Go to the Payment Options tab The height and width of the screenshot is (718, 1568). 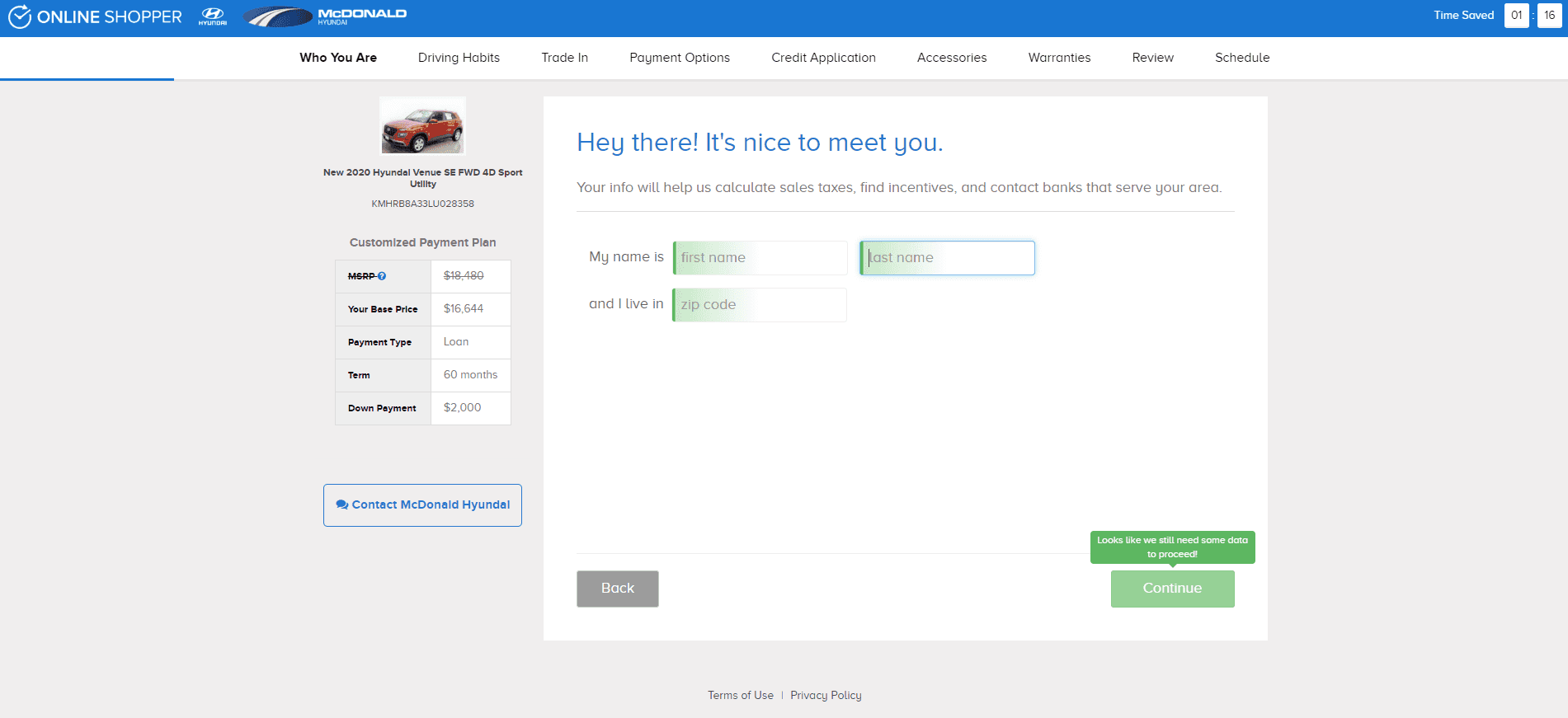[x=680, y=58]
